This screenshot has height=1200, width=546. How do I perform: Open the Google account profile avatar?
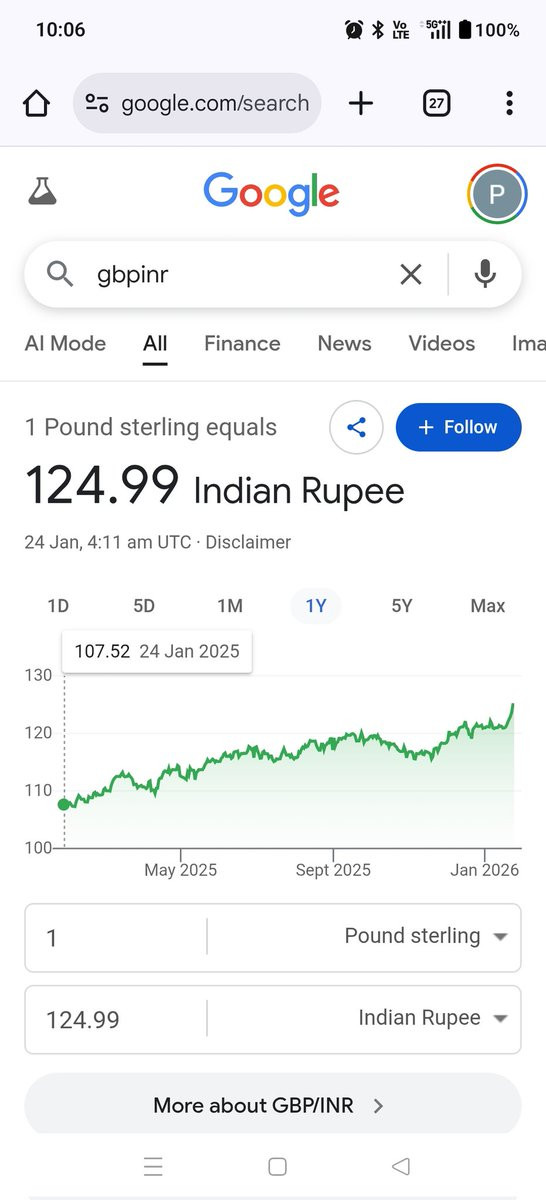point(497,194)
